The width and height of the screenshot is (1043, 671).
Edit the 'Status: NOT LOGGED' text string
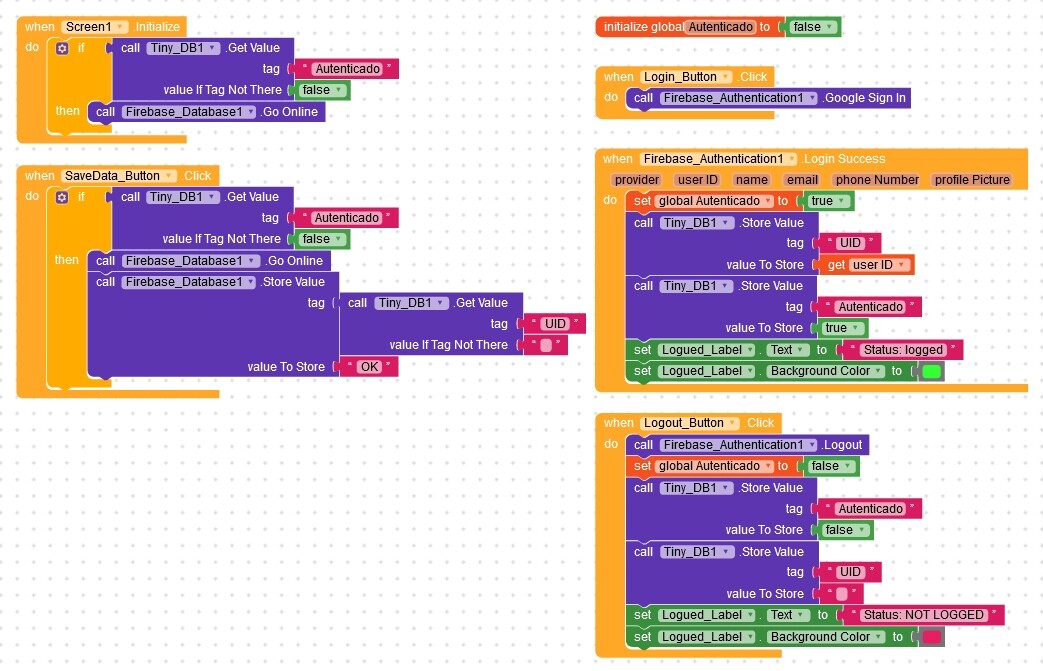point(923,615)
